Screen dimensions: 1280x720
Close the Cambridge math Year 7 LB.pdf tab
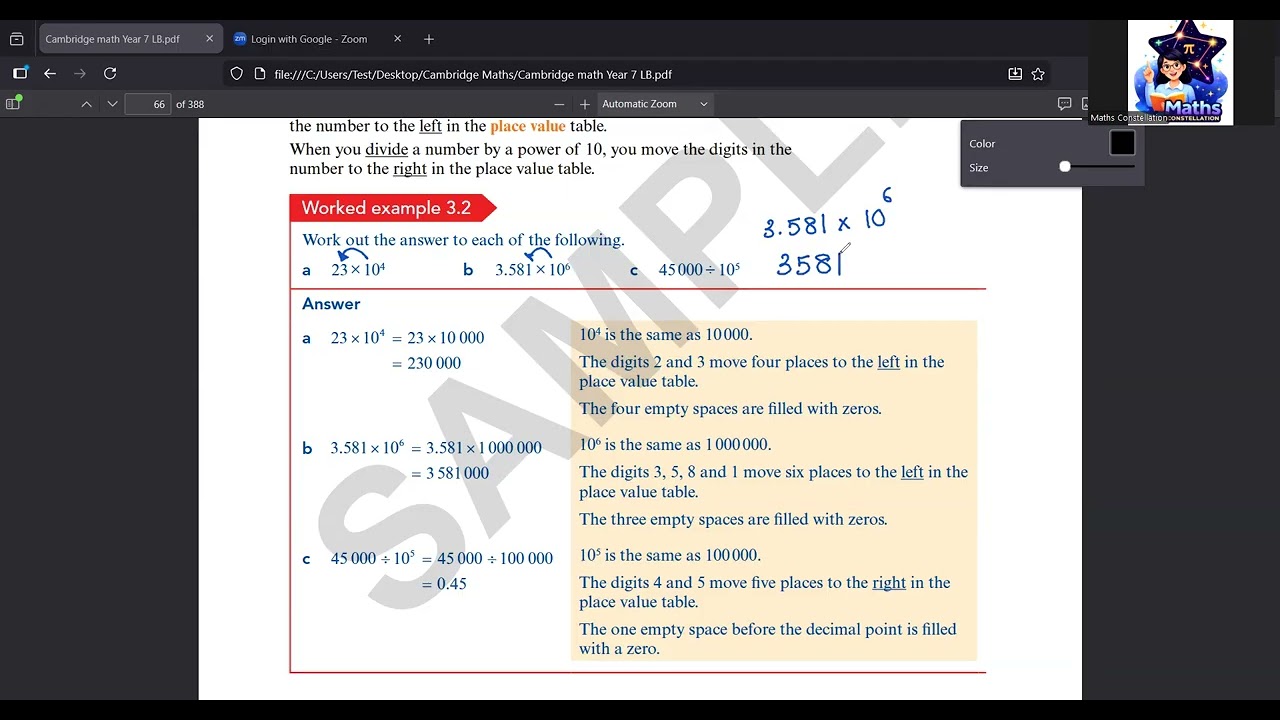pos(209,39)
